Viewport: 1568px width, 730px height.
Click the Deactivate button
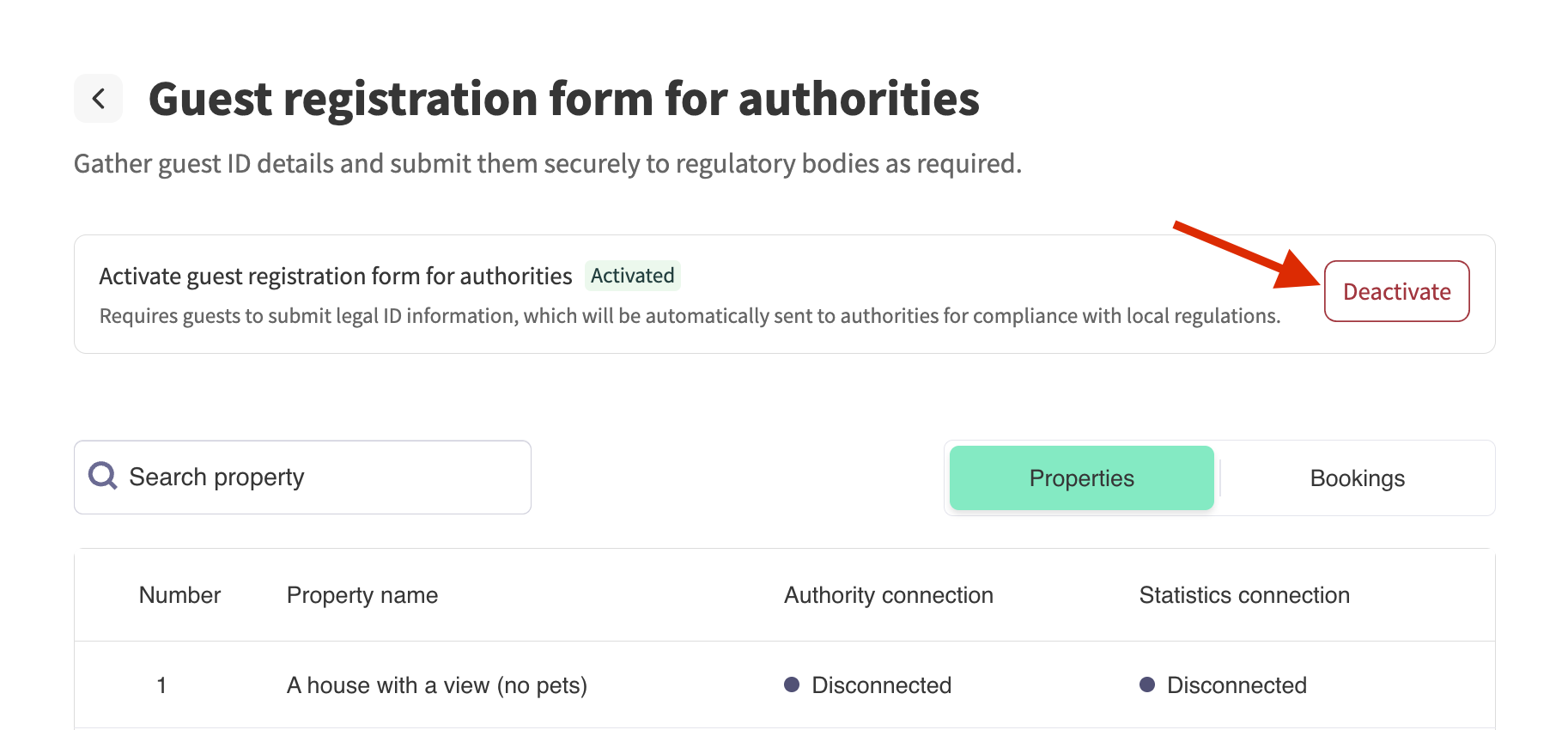(x=1396, y=292)
